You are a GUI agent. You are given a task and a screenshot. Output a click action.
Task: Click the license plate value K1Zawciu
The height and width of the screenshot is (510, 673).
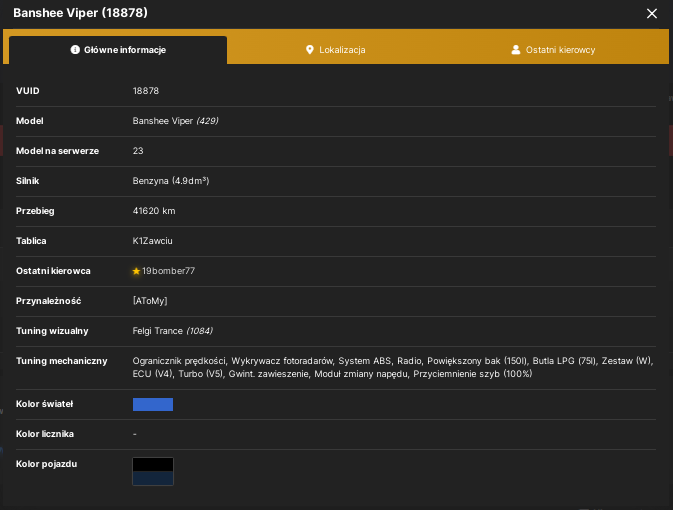152,241
